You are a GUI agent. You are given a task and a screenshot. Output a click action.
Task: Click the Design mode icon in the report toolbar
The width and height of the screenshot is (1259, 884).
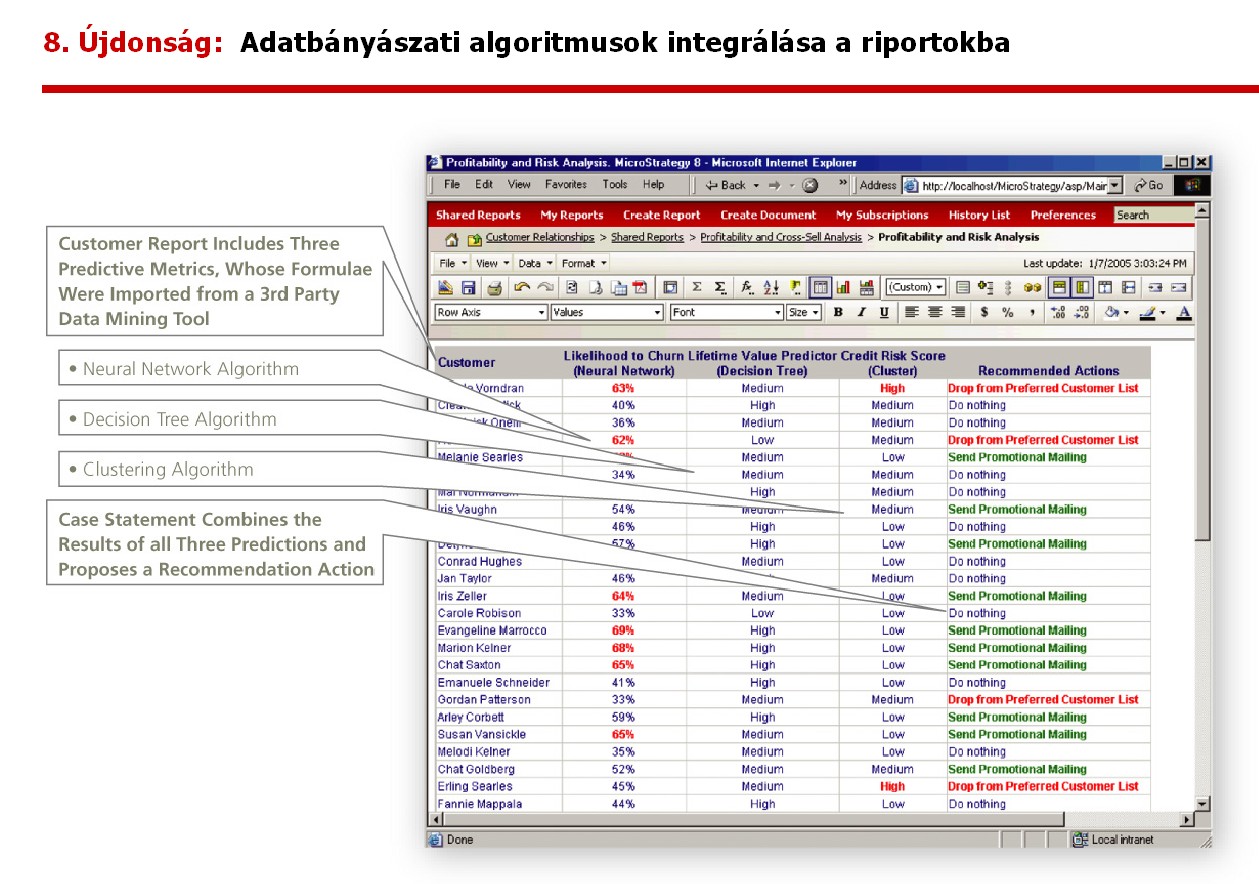point(447,287)
